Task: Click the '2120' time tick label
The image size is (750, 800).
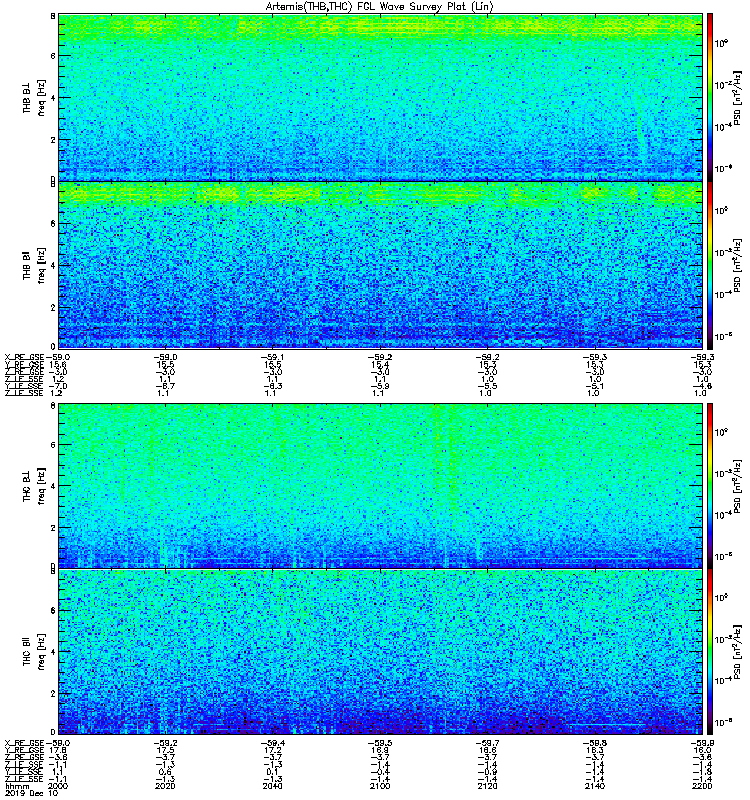Action: coord(487,786)
